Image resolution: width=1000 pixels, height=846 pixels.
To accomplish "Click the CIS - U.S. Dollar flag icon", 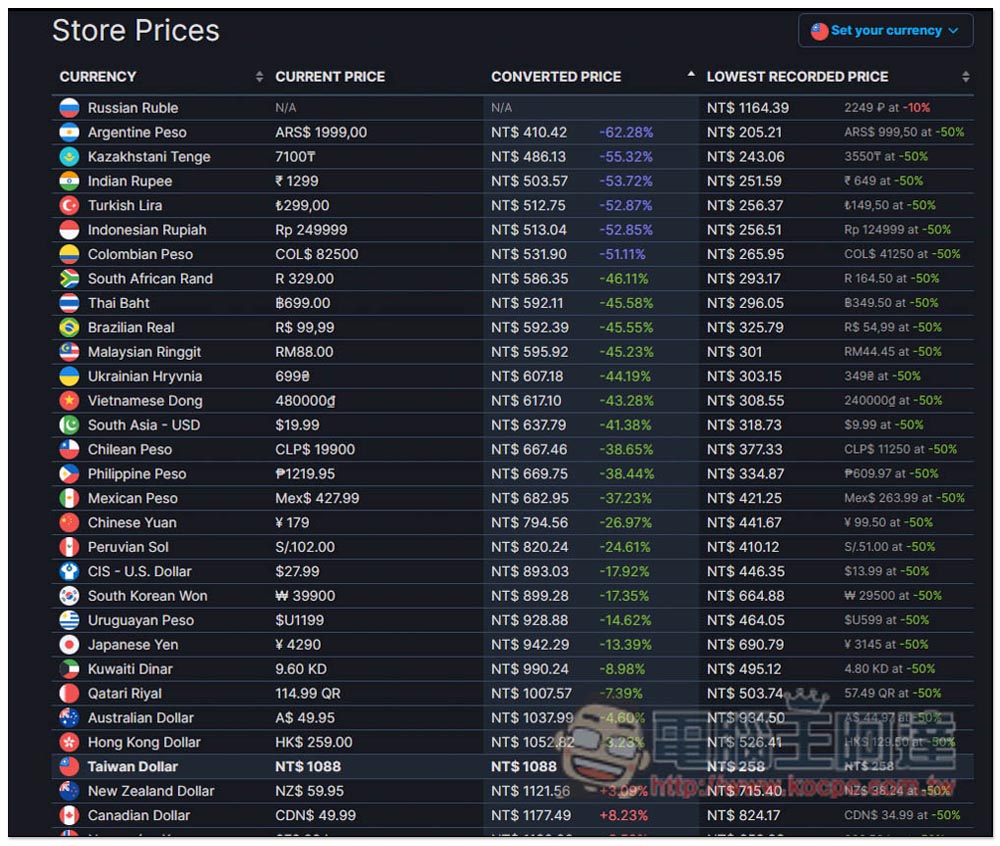I will click(69, 571).
